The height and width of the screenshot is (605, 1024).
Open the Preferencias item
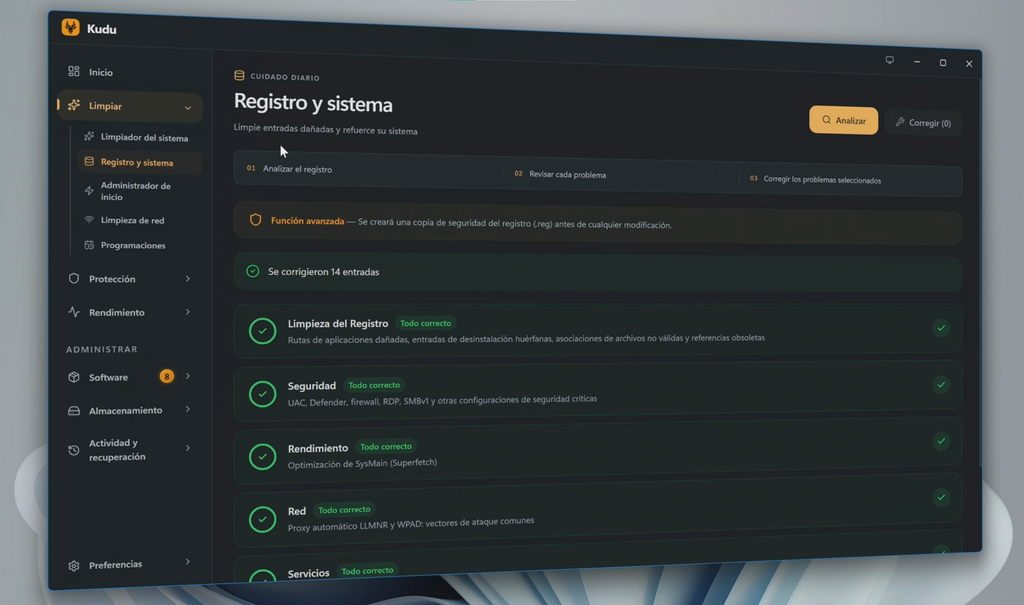point(130,564)
